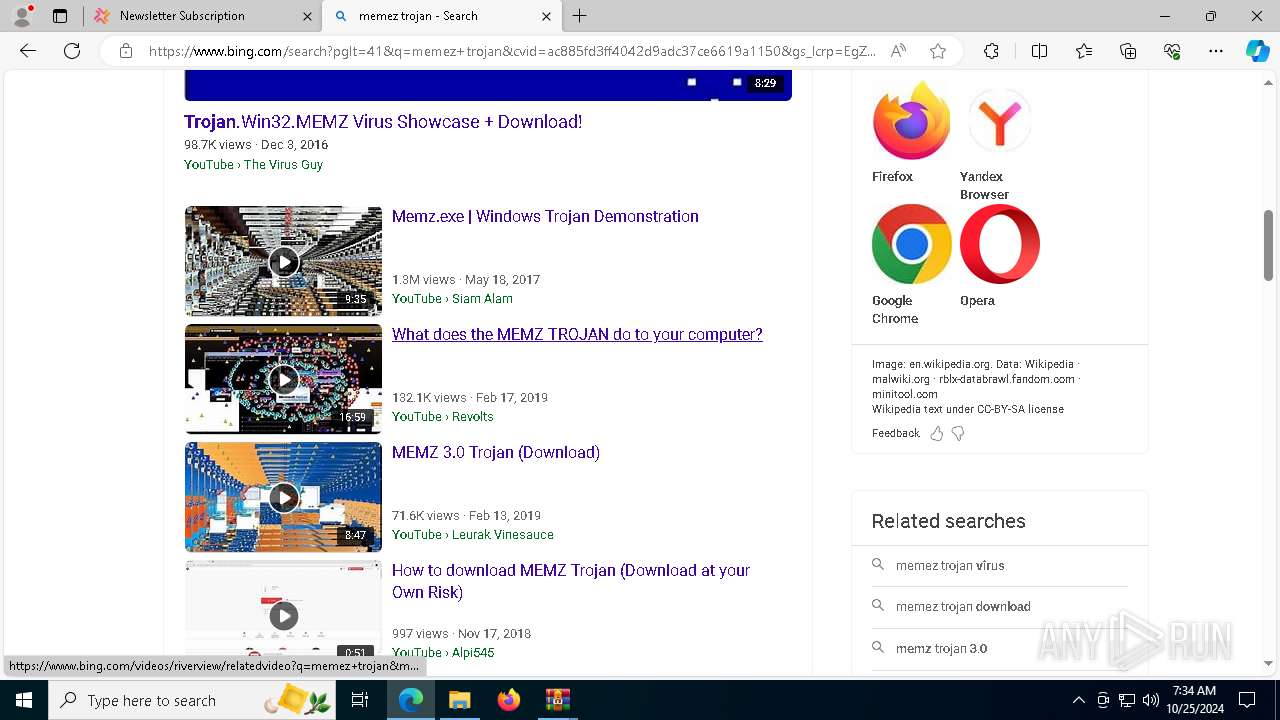The width and height of the screenshot is (1280, 720).
Task: Open Trojan.Win32.MEMZ Virus Showcase link
Action: click(x=383, y=122)
